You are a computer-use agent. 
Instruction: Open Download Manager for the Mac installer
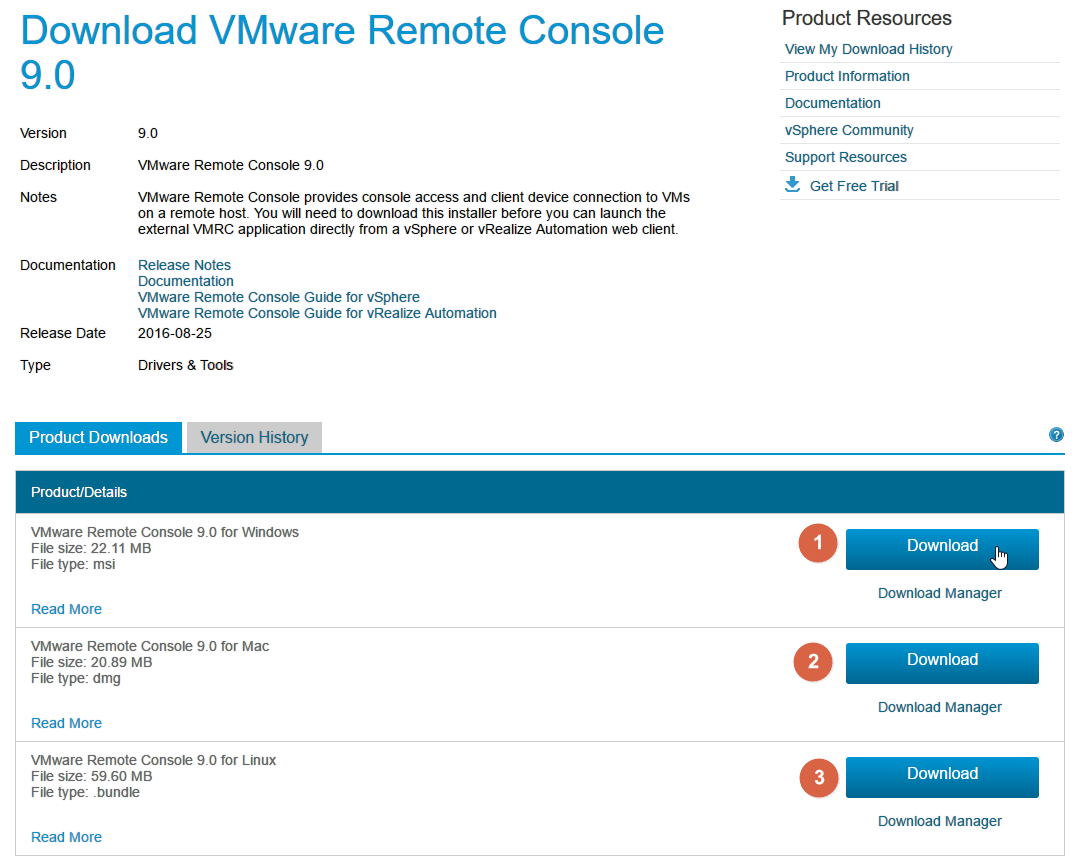click(939, 708)
